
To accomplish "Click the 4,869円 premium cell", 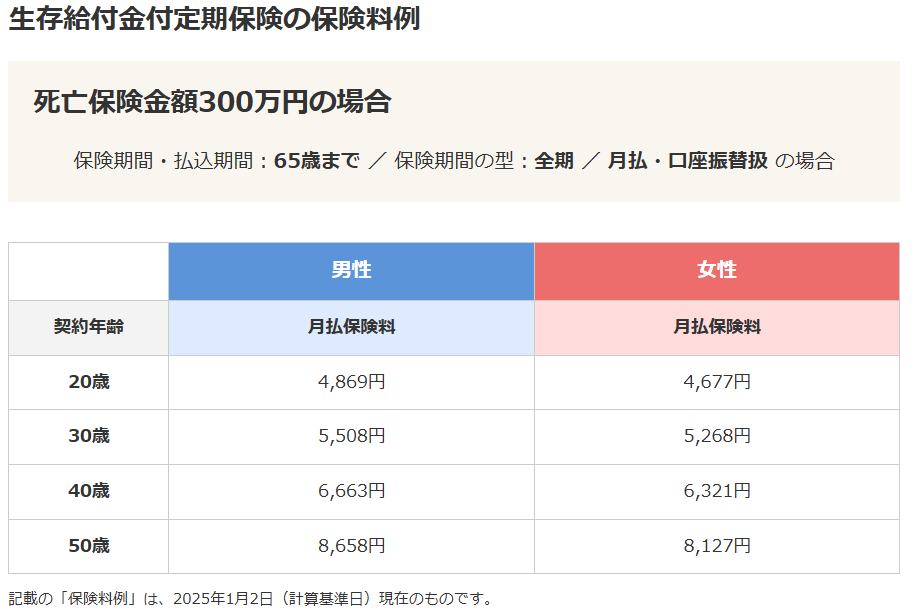I will (x=351, y=381).
